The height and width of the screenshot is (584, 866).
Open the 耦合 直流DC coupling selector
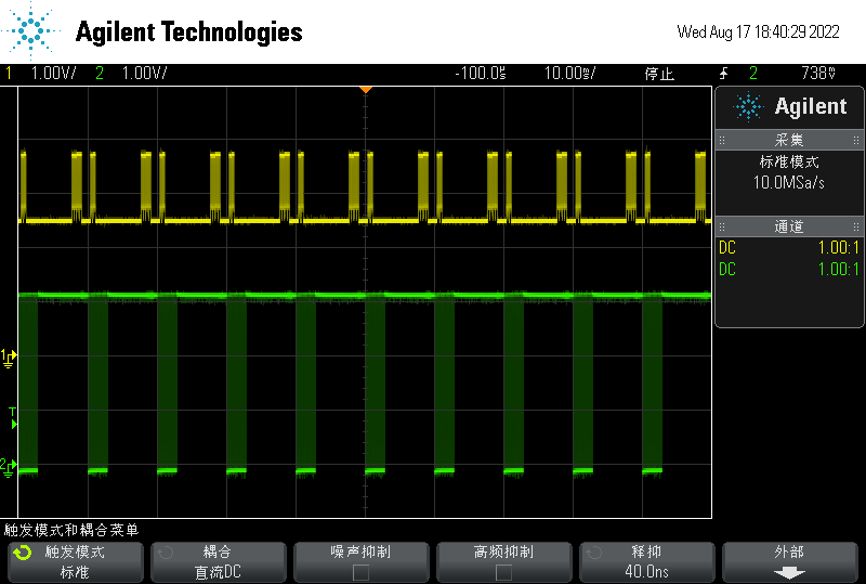point(217,562)
